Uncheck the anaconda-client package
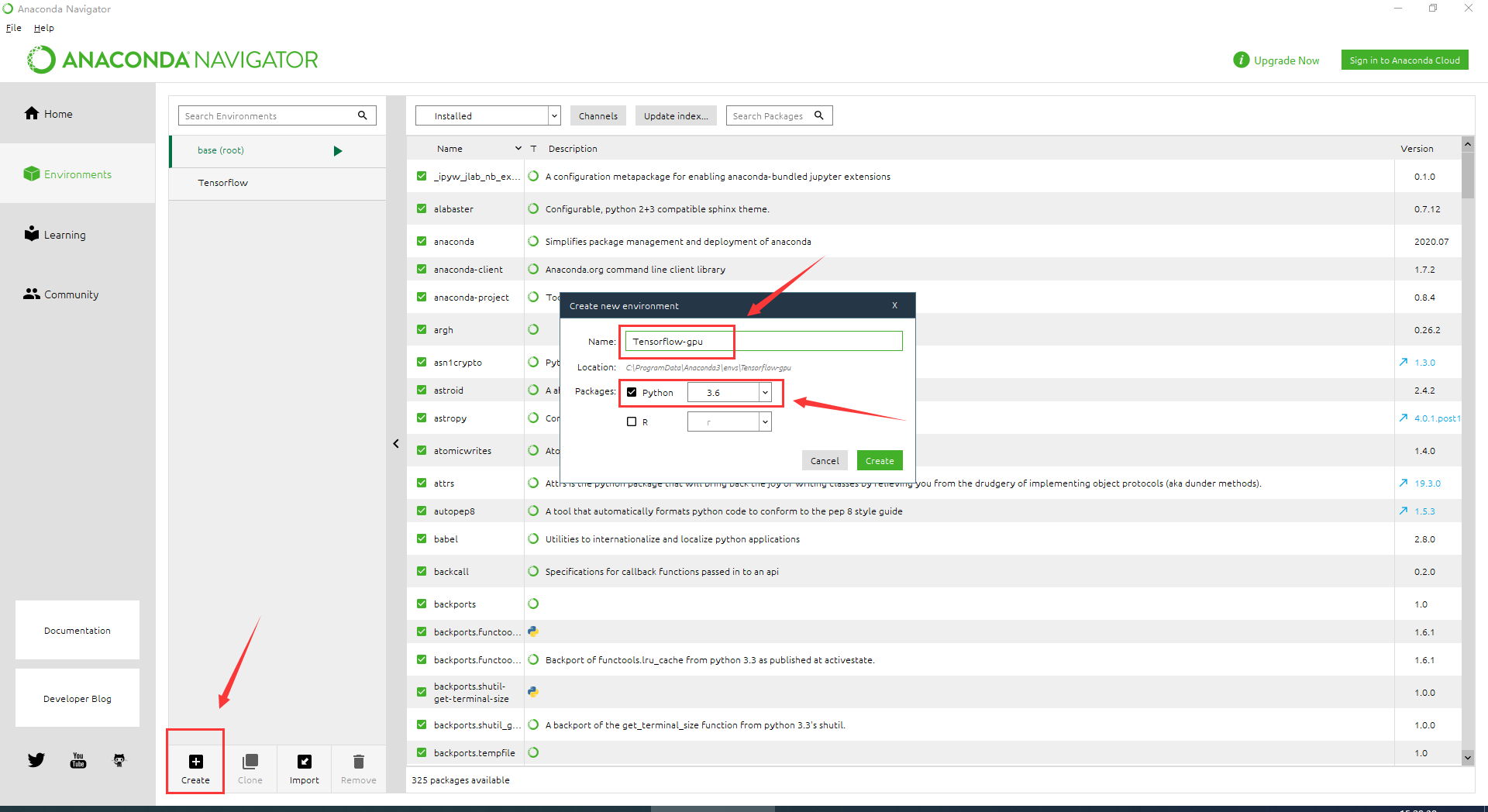 pyautogui.click(x=422, y=269)
